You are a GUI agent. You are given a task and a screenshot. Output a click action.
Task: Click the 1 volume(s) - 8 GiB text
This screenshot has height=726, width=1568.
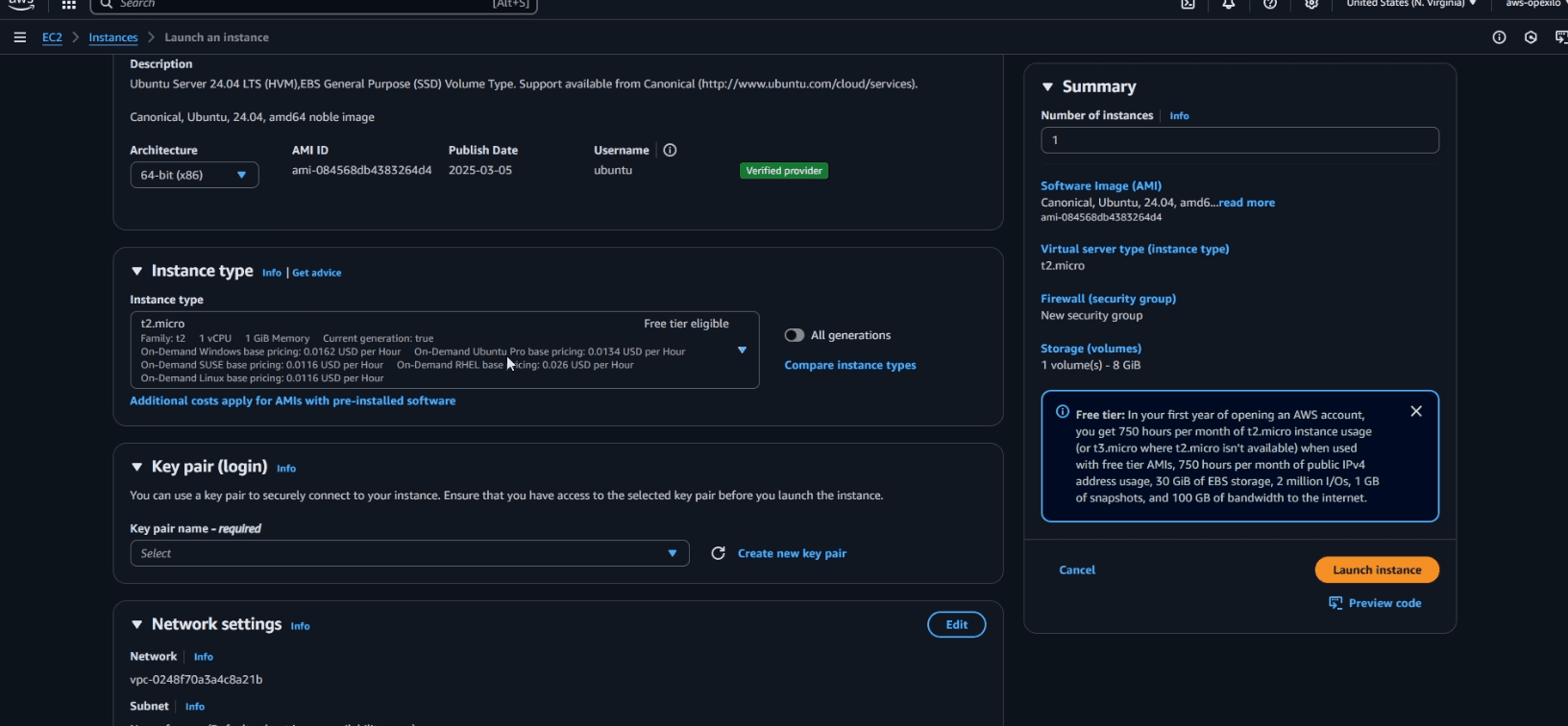click(1090, 366)
